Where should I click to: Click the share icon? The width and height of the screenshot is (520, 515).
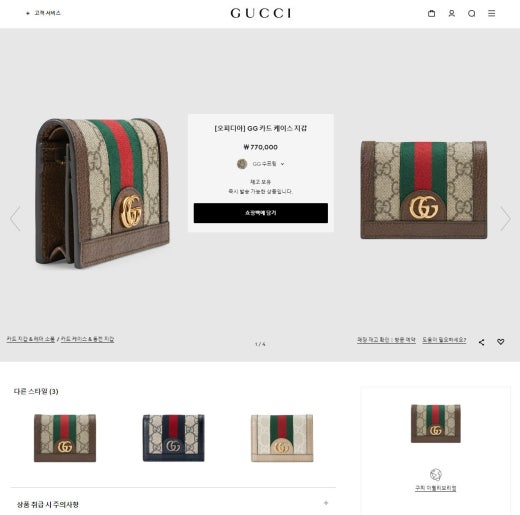click(x=481, y=342)
